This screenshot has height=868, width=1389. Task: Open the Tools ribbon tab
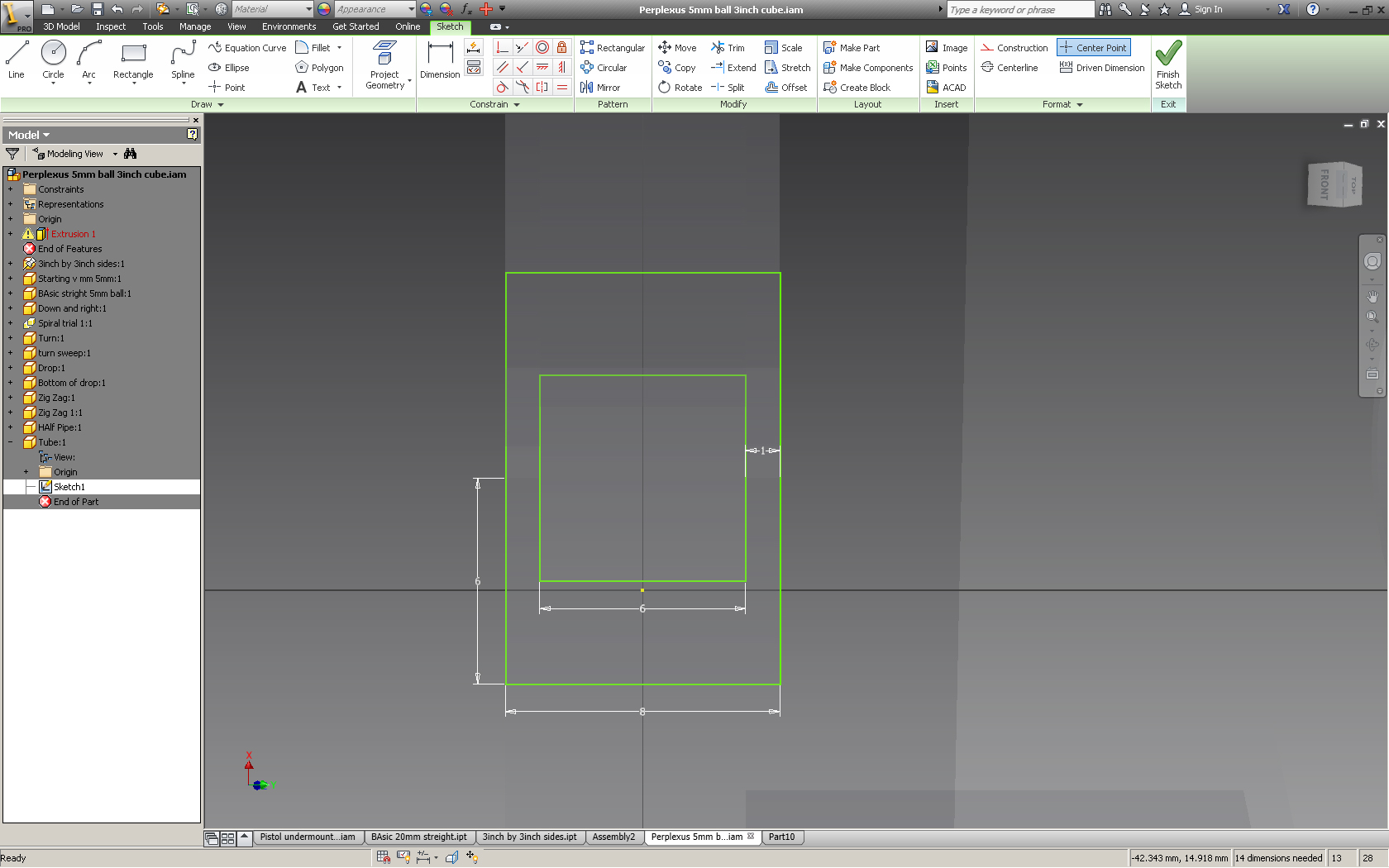[153, 26]
